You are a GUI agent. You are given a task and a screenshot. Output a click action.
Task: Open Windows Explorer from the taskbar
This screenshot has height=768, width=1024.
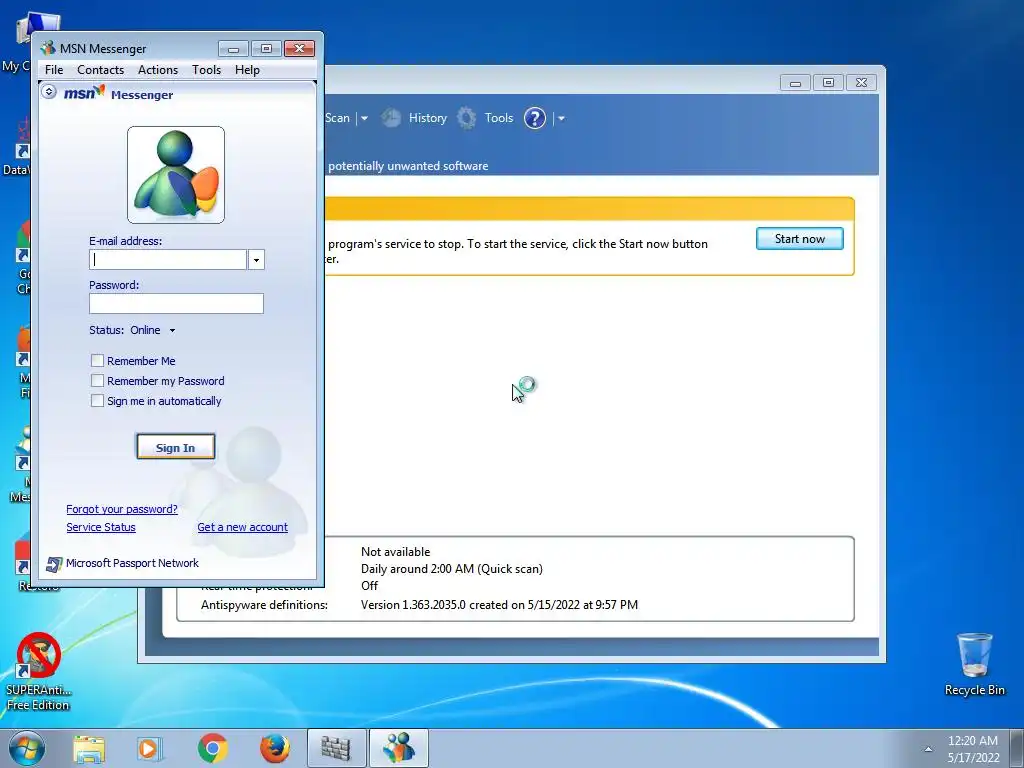89,749
